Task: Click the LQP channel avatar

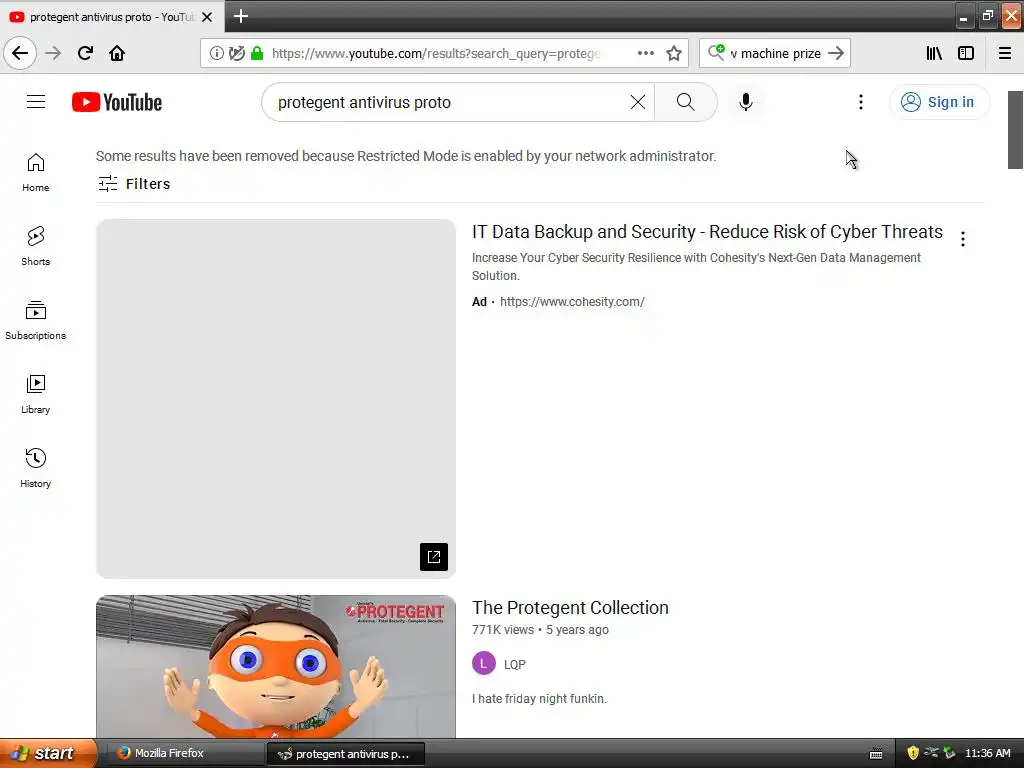Action: pos(484,664)
